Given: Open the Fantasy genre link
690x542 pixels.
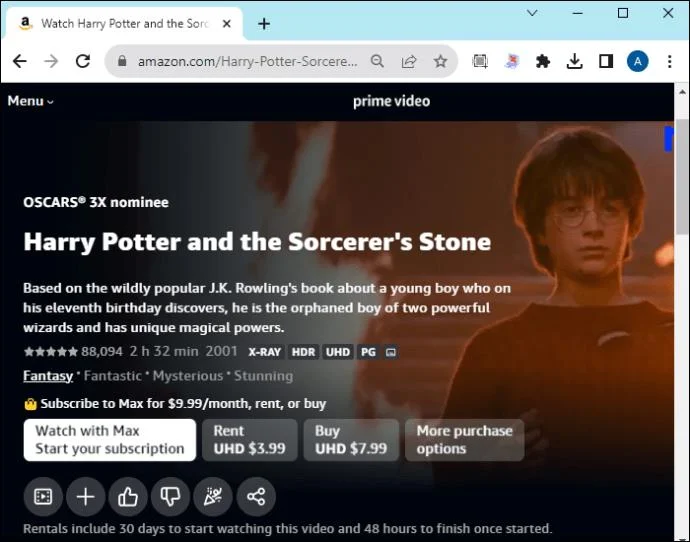Looking at the screenshot, I should (x=48, y=376).
